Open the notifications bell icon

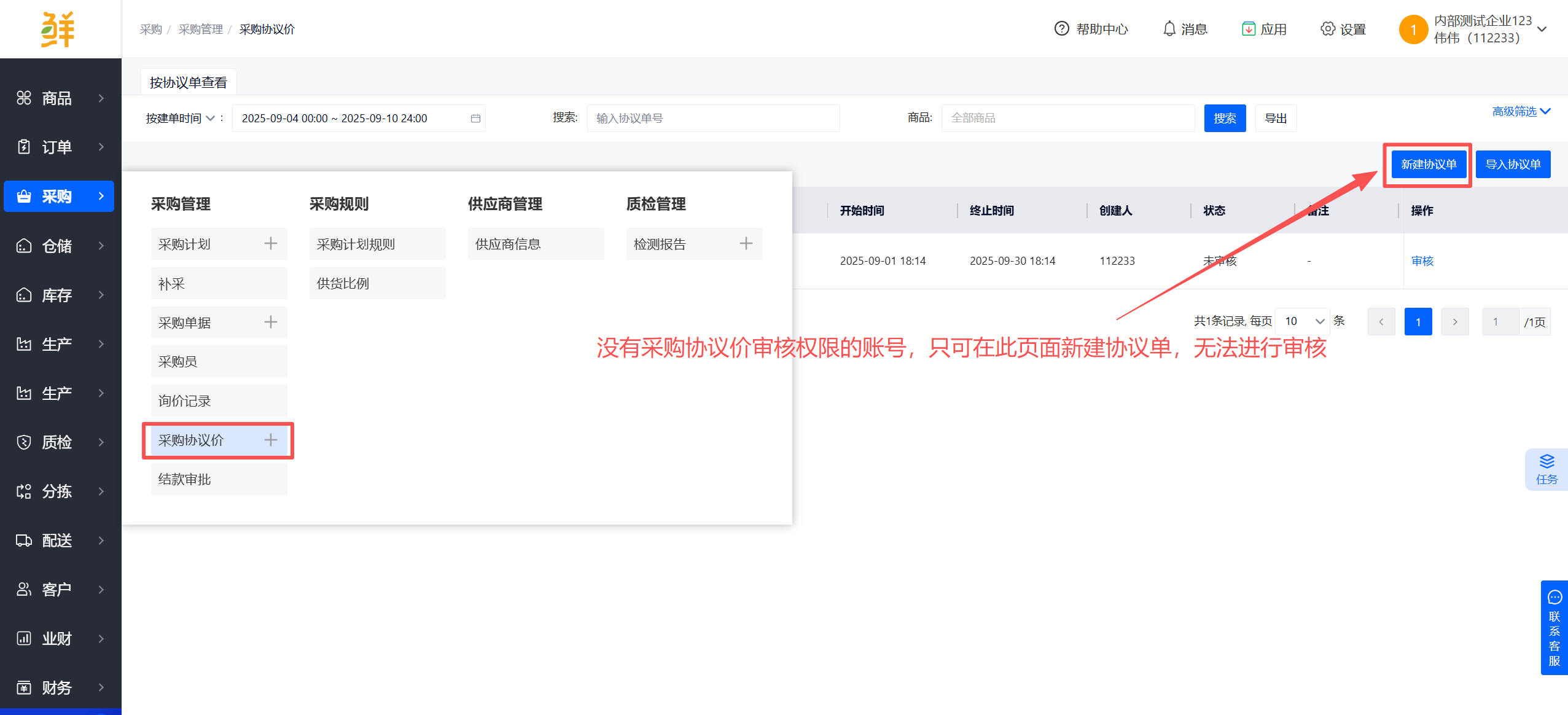point(1169,29)
